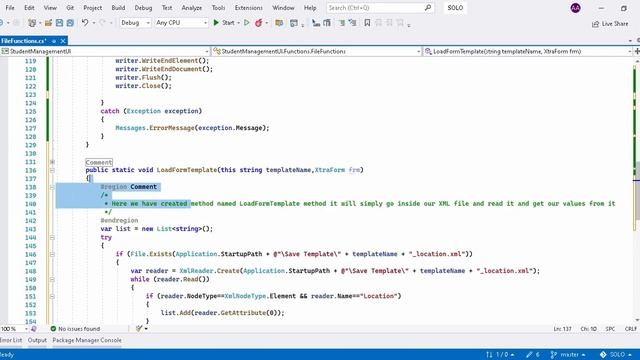Click the Open File folder icon

tap(48, 23)
